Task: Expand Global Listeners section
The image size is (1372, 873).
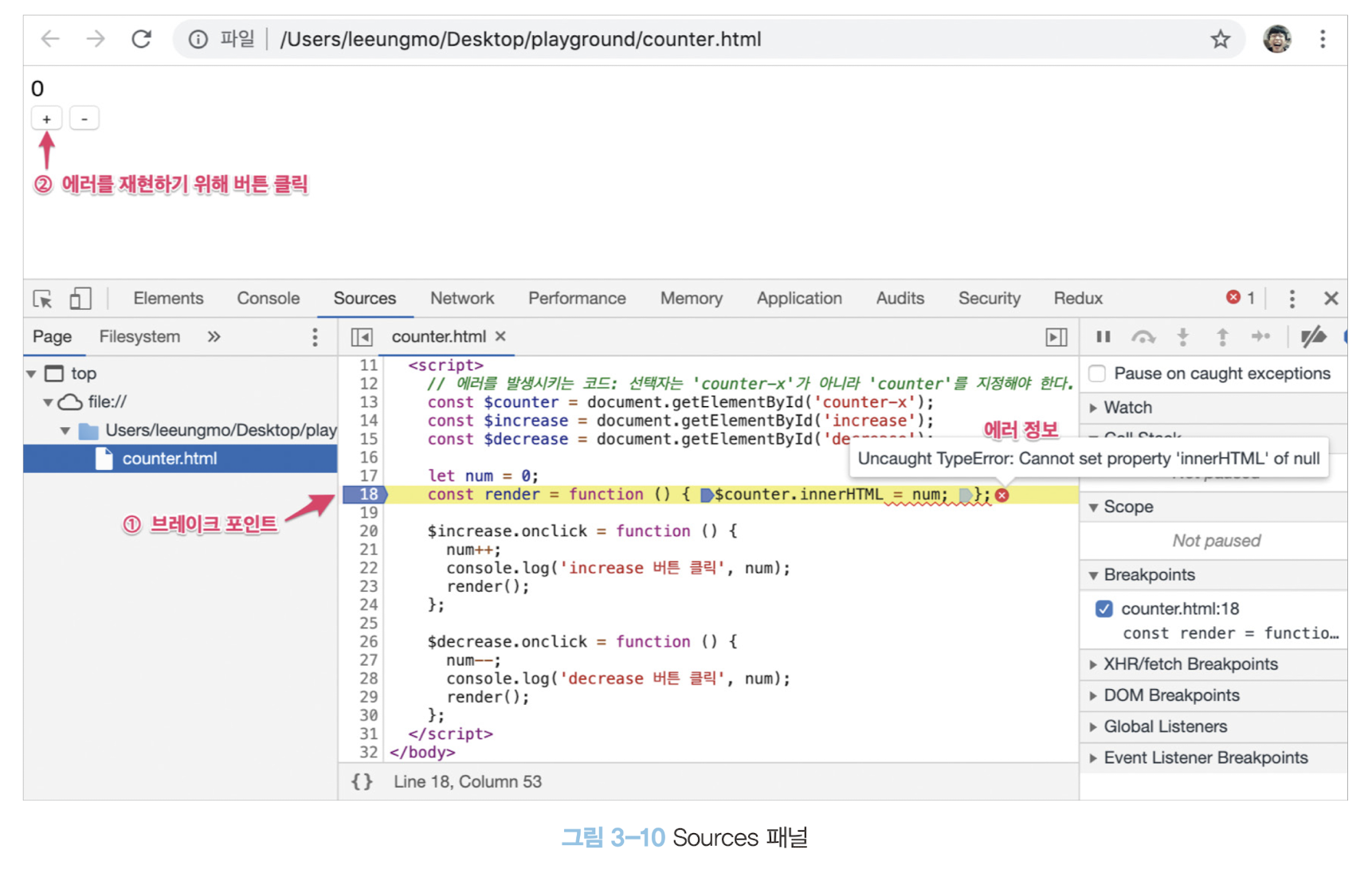Action: pyautogui.click(x=1093, y=726)
